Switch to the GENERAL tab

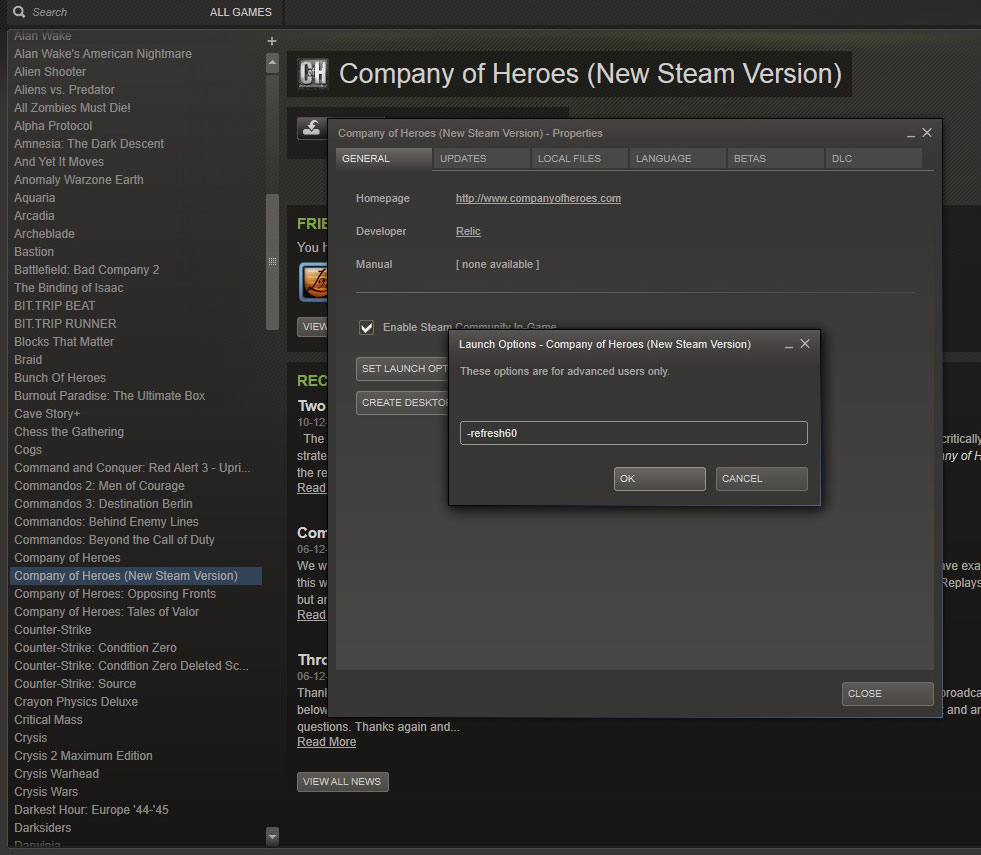(x=384, y=159)
